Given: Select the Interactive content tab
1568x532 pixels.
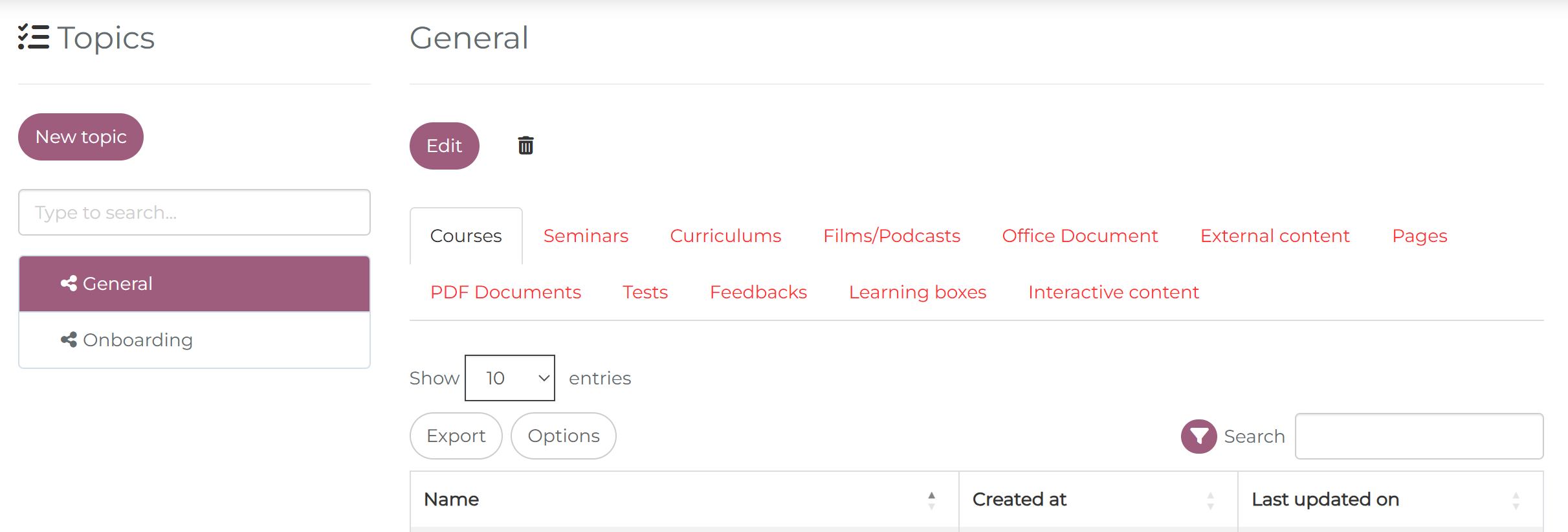Looking at the screenshot, I should pyautogui.click(x=1113, y=293).
